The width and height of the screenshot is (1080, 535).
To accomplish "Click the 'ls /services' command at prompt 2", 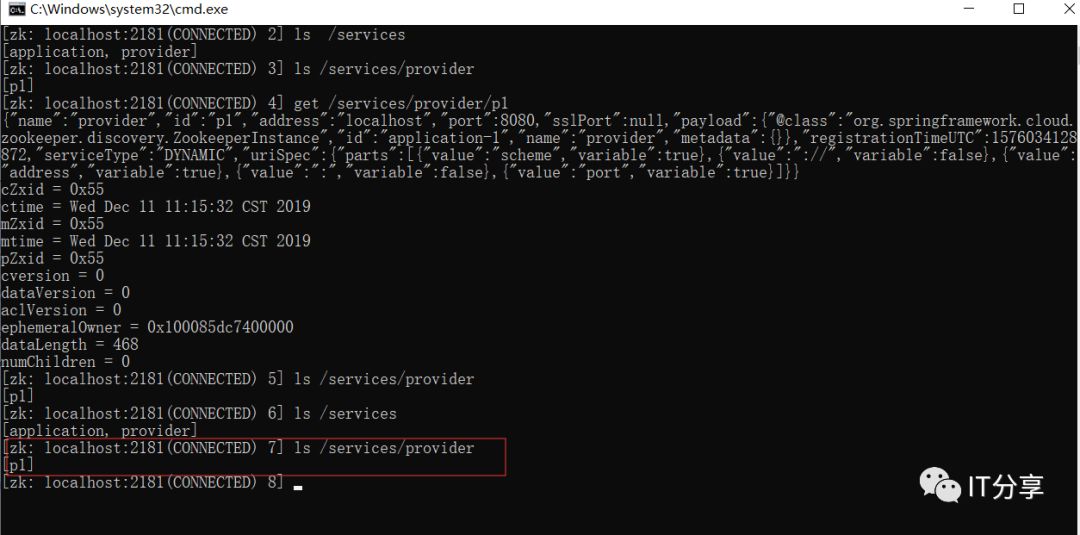I will [x=349, y=34].
